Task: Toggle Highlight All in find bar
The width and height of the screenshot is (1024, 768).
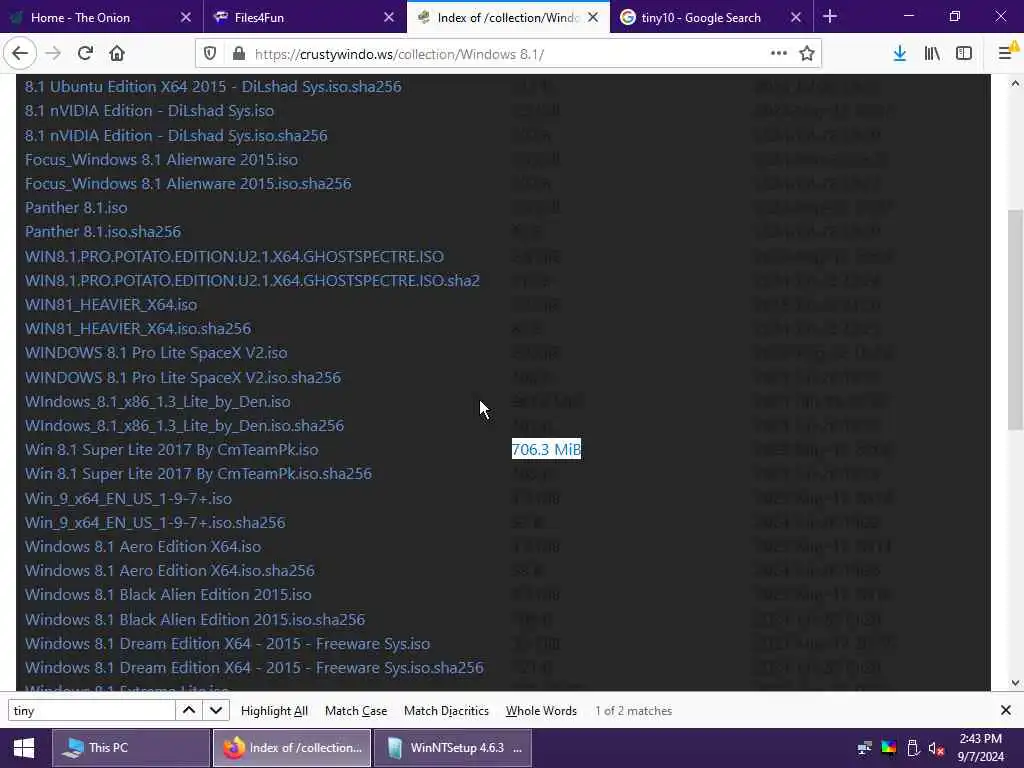Action: (274, 711)
